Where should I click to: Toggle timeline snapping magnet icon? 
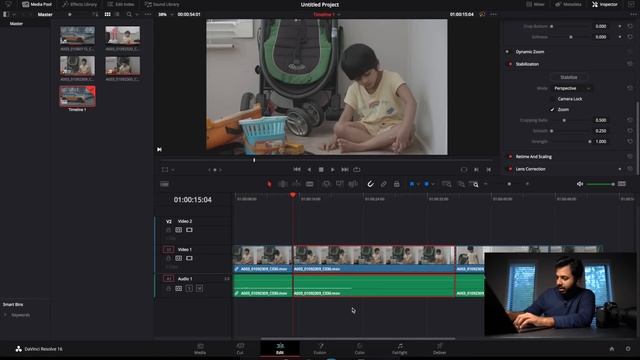click(370, 184)
